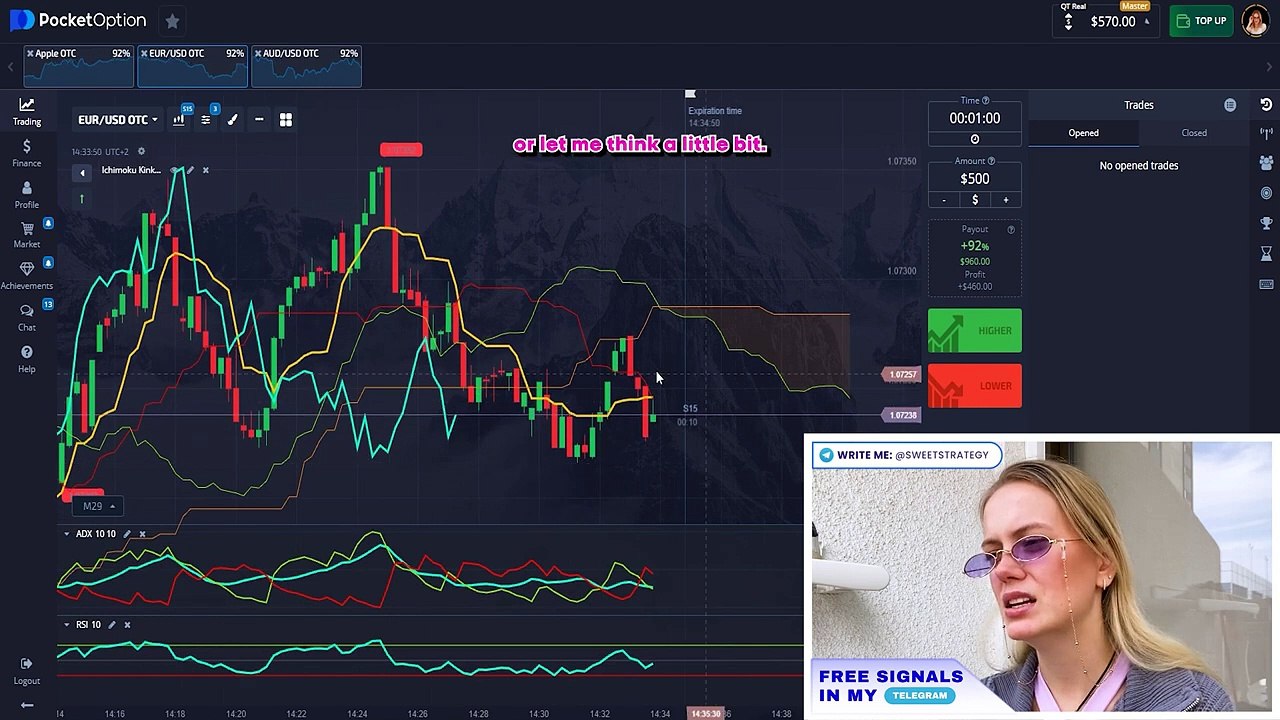This screenshot has width=1280, height=720.
Task: Open Chat from the sidebar
Action: point(27,317)
